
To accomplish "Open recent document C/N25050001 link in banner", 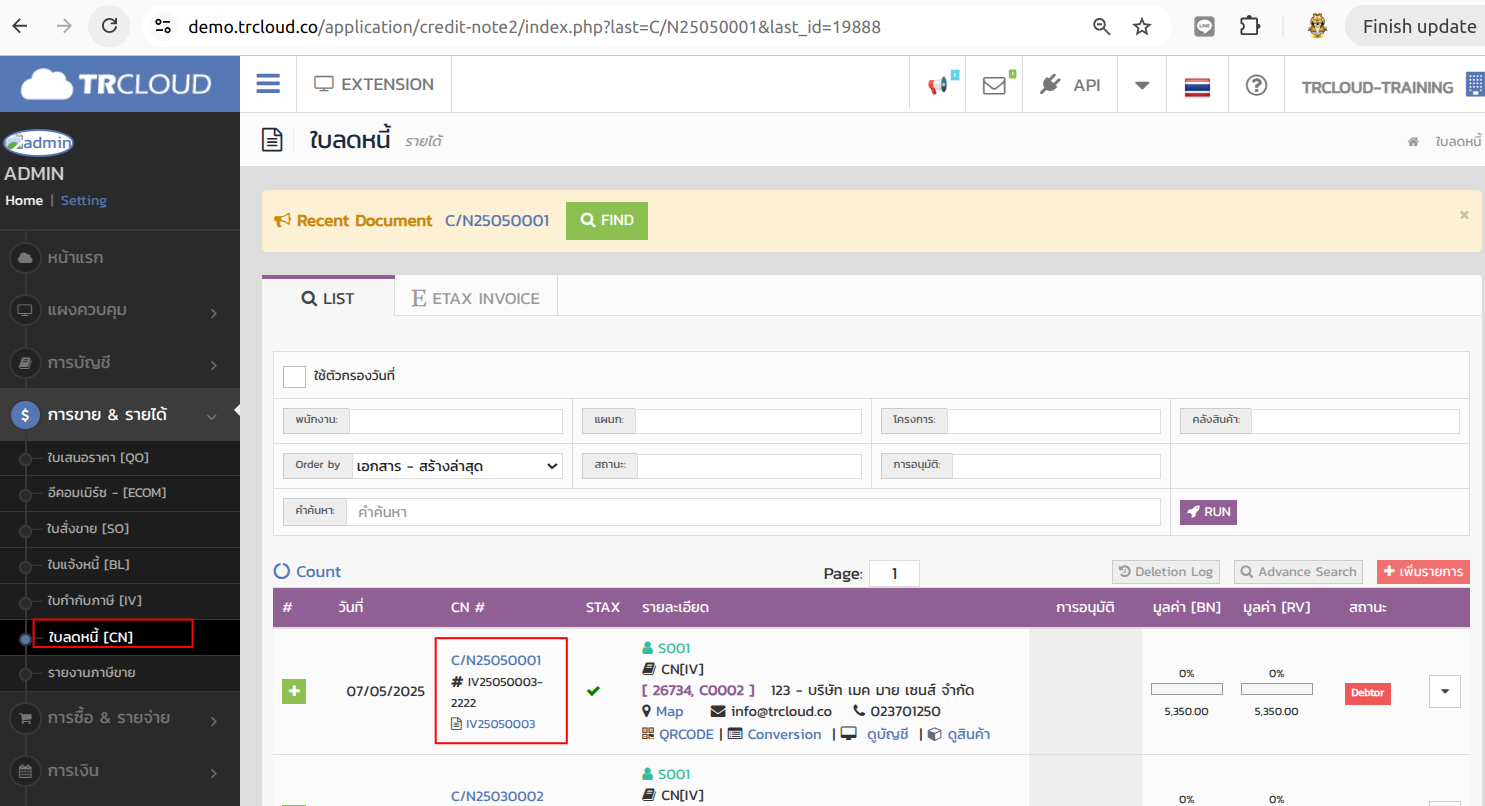I will (x=497, y=221).
